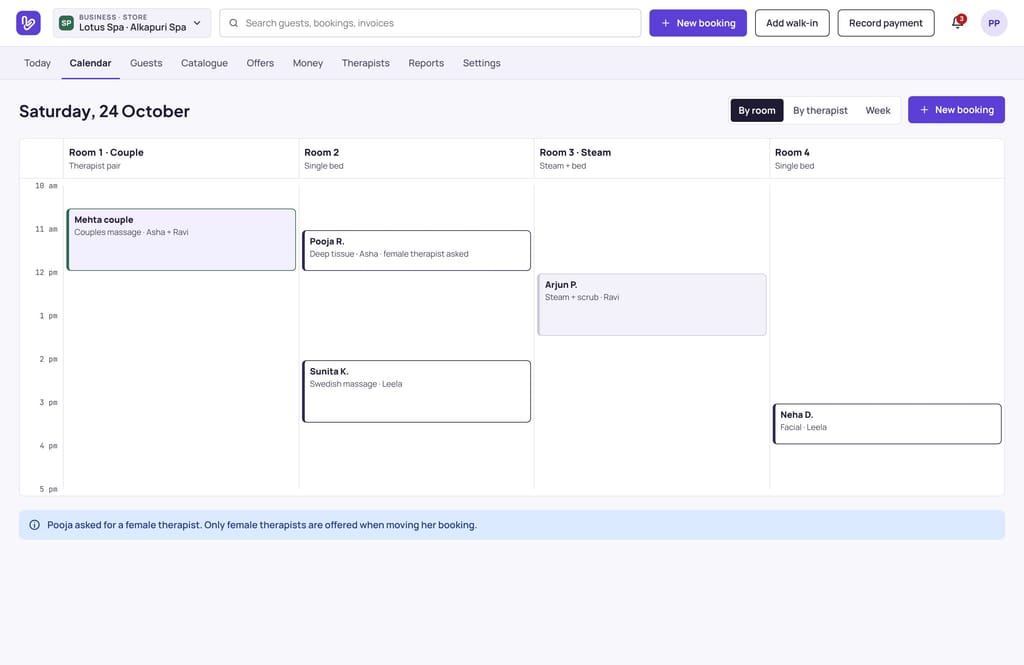
Task: Click New booking beside the view switcher
Action: pyautogui.click(x=956, y=110)
